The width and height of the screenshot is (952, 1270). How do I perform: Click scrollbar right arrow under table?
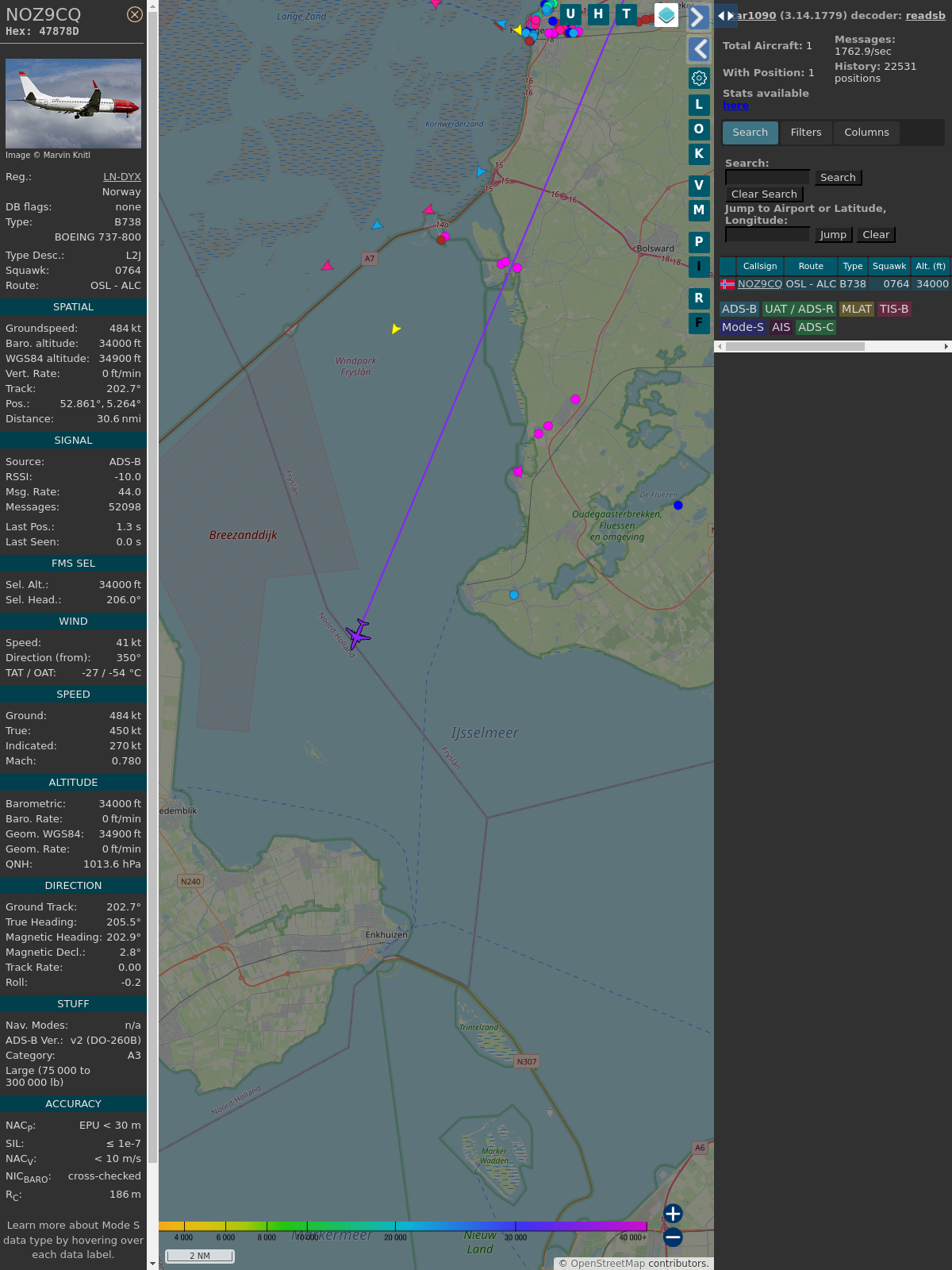[x=946, y=346]
